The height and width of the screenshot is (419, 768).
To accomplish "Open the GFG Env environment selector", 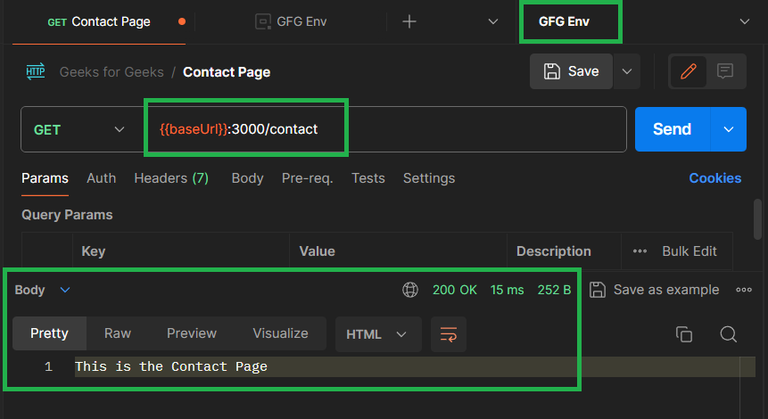I will (x=564, y=22).
